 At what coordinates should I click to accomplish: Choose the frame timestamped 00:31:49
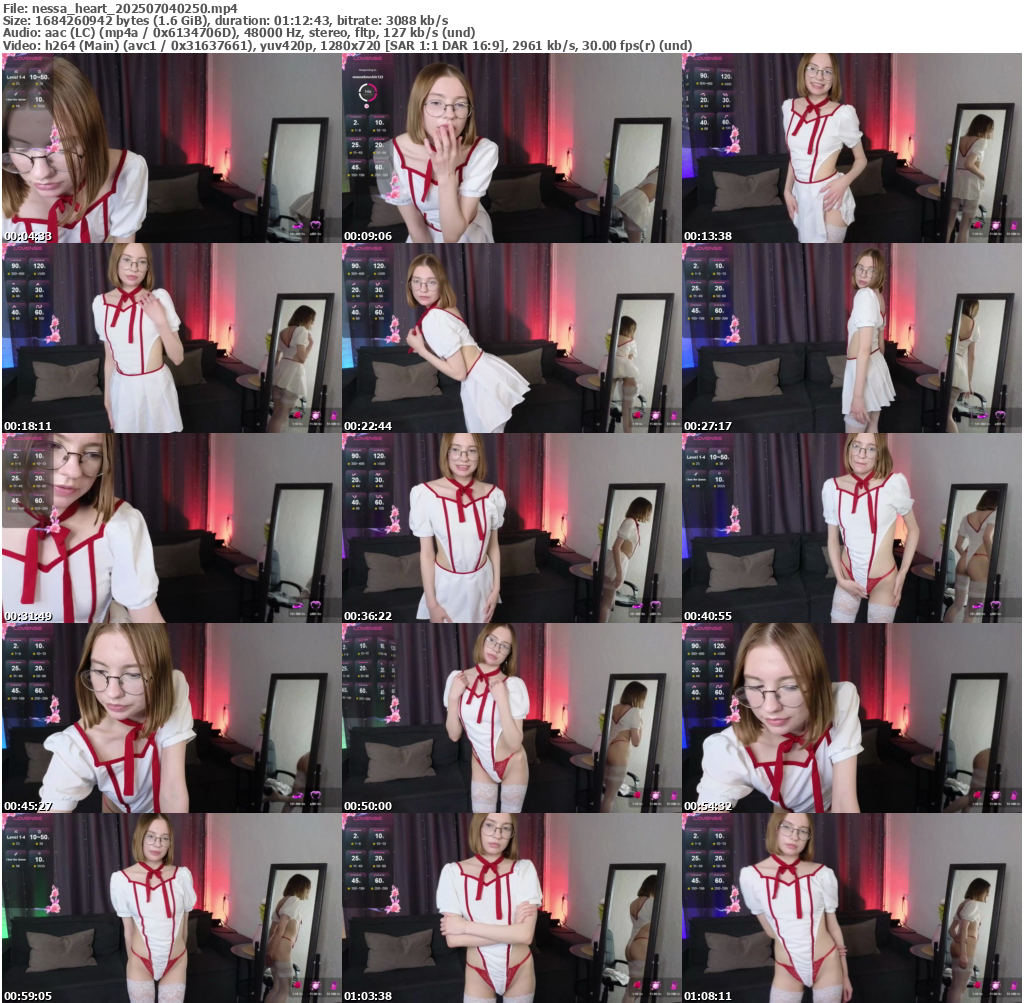[x=171, y=528]
